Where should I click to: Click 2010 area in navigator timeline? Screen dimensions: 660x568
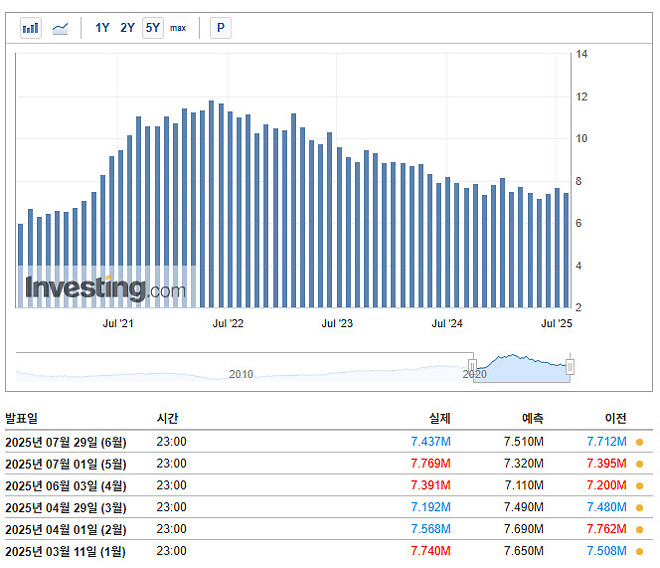240,373
